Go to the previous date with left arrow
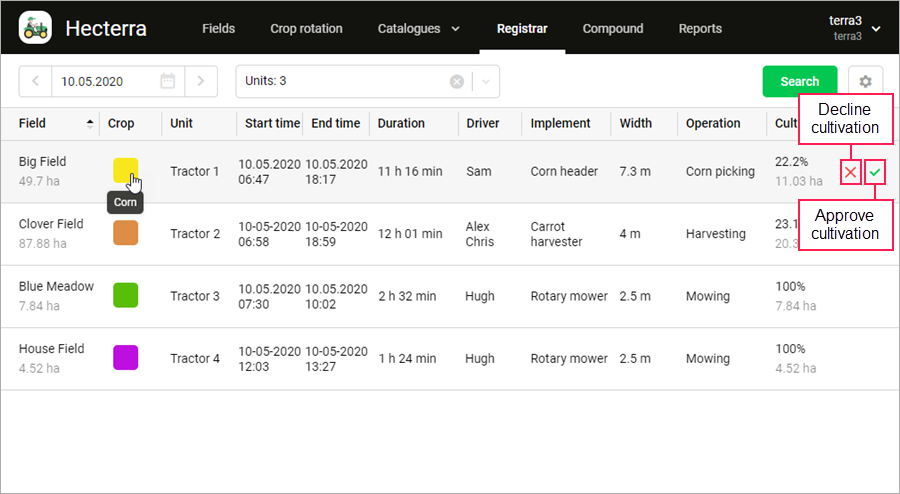Image resolution: width=900 pixels, height=494 pixels. point(35,81)
